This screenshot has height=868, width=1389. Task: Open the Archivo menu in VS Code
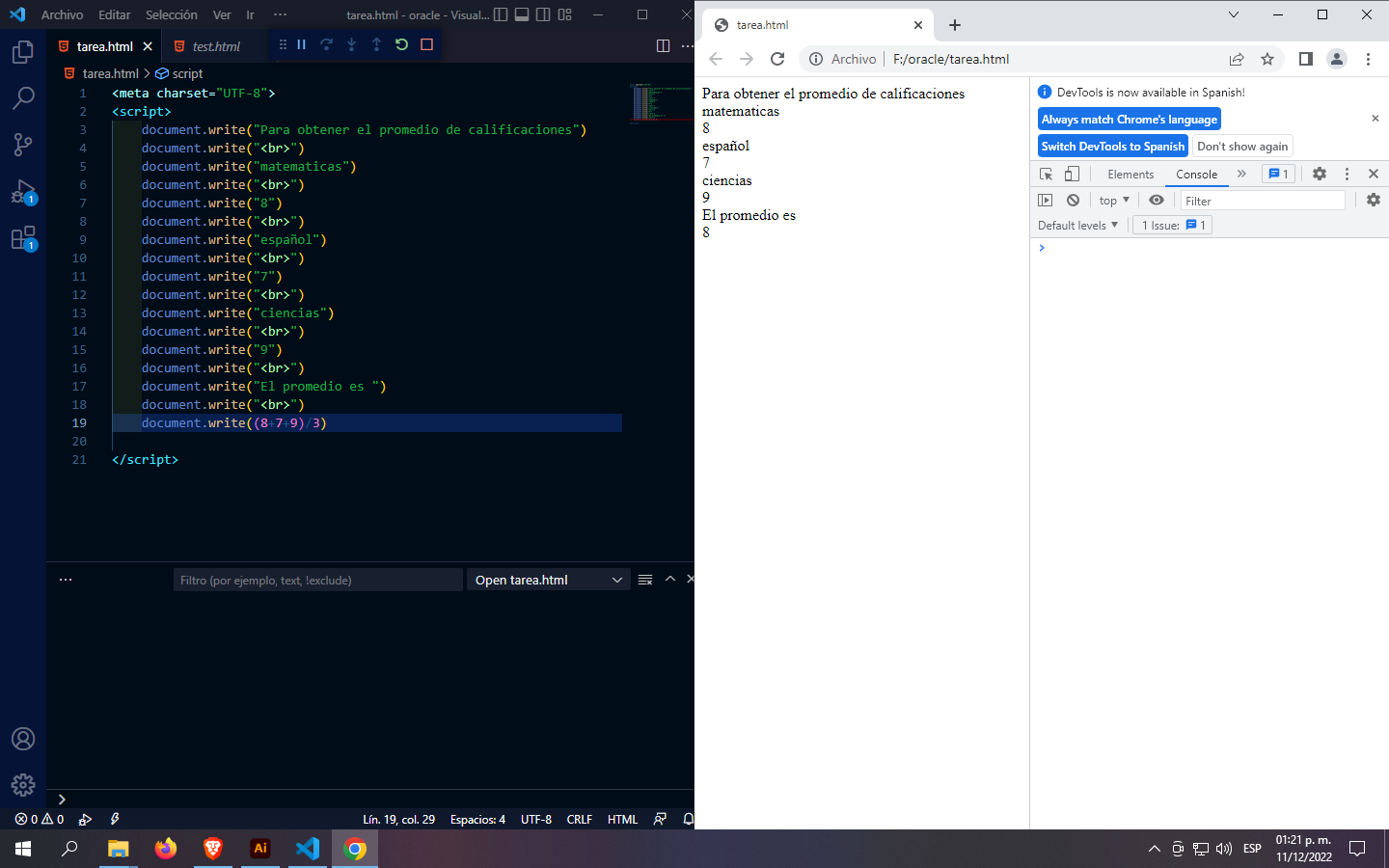62,14
